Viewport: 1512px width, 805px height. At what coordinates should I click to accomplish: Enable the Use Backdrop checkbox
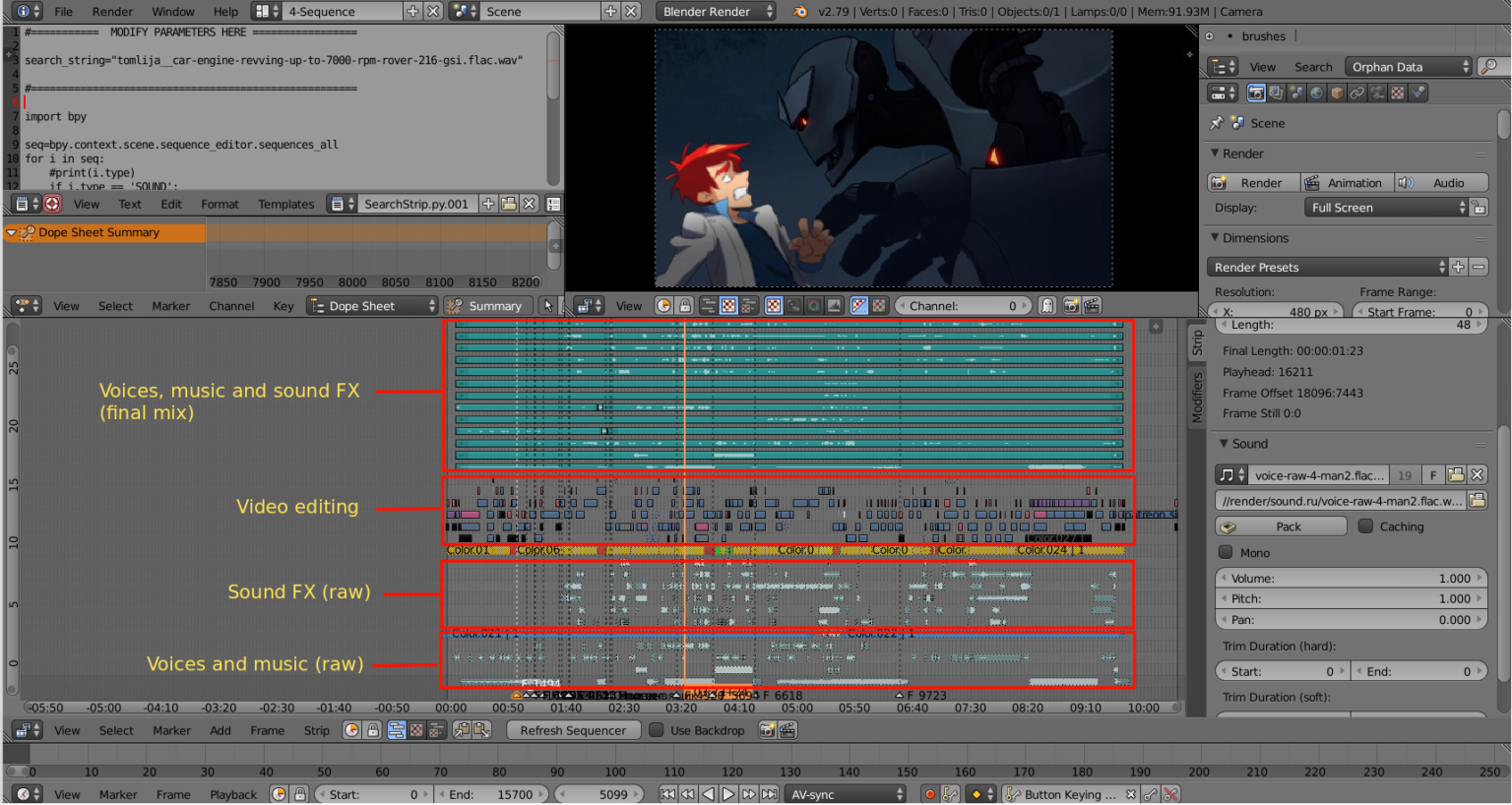tap(657, 730)
